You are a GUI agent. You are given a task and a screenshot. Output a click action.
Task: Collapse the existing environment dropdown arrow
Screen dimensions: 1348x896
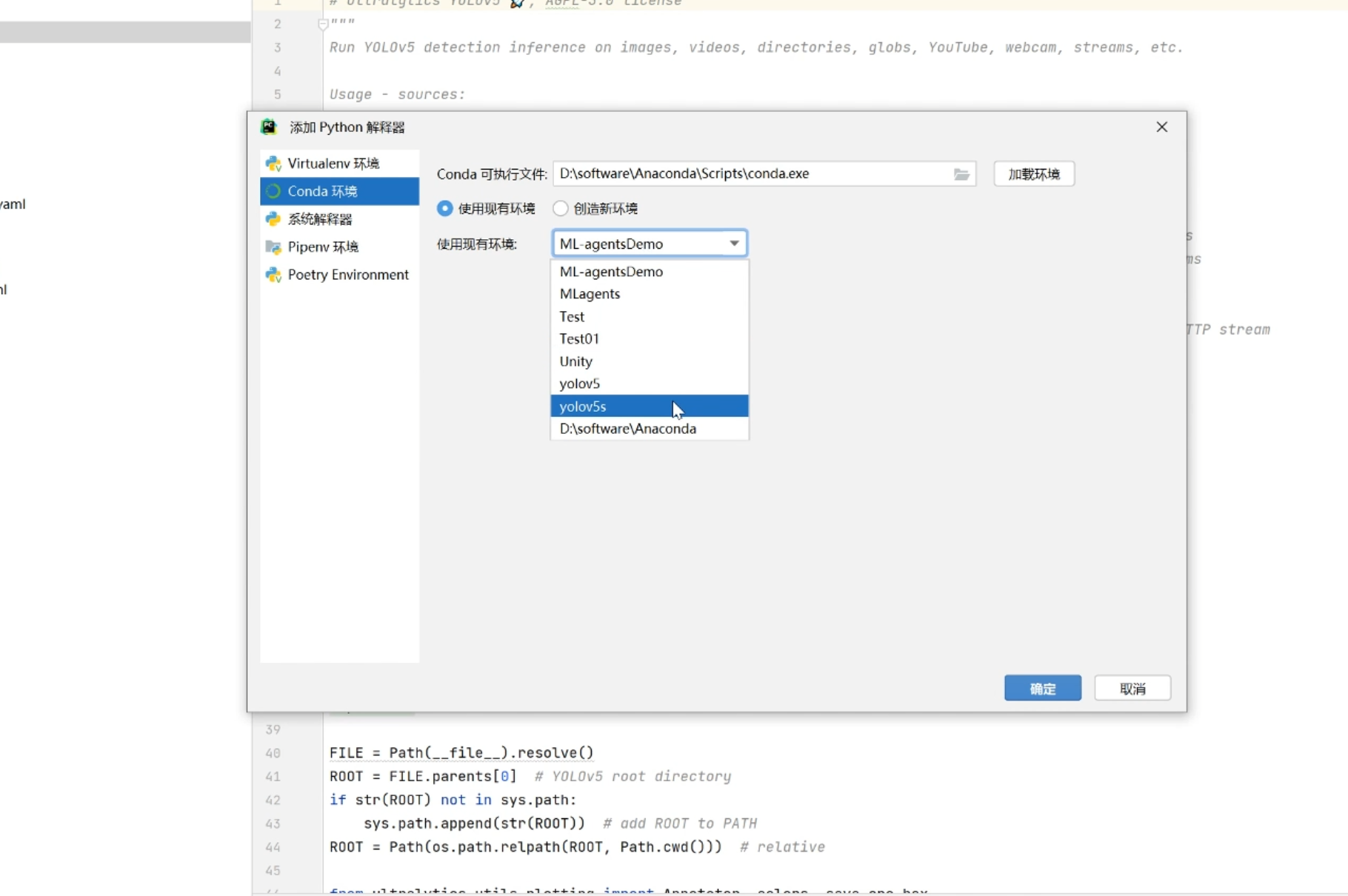click(734, 244)
